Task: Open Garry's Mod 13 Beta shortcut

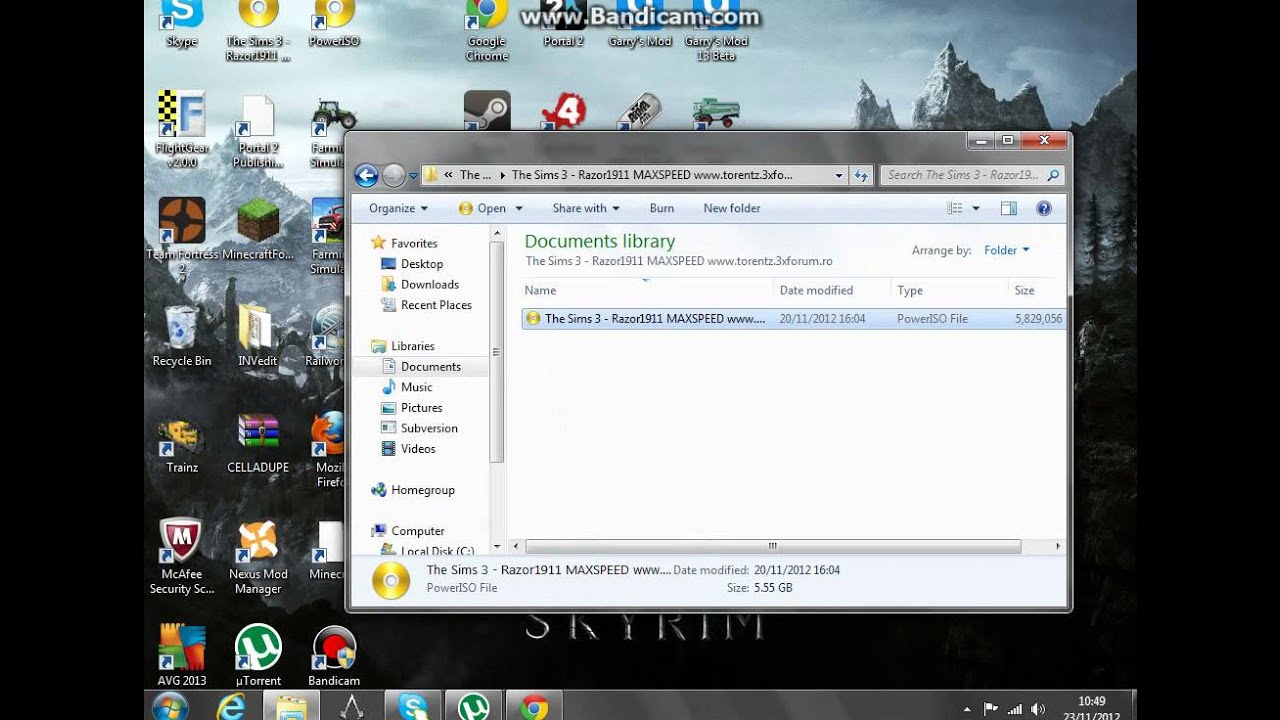Action: [x=716, y=30]
